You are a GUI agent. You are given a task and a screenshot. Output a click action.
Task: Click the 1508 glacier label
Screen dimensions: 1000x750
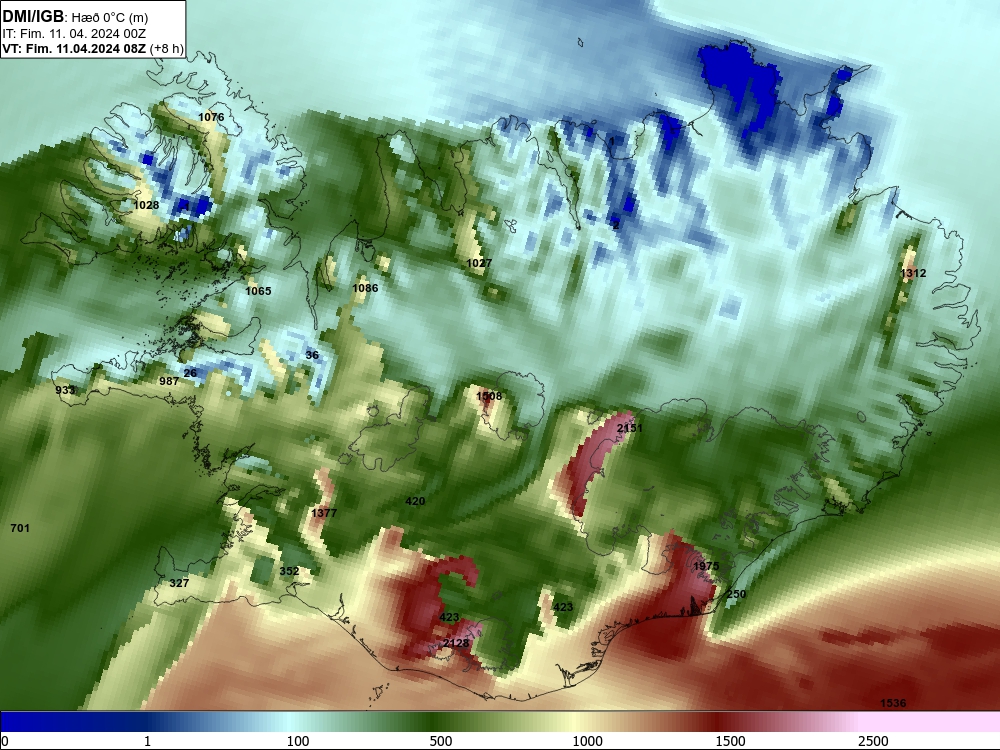pos(489,396)
